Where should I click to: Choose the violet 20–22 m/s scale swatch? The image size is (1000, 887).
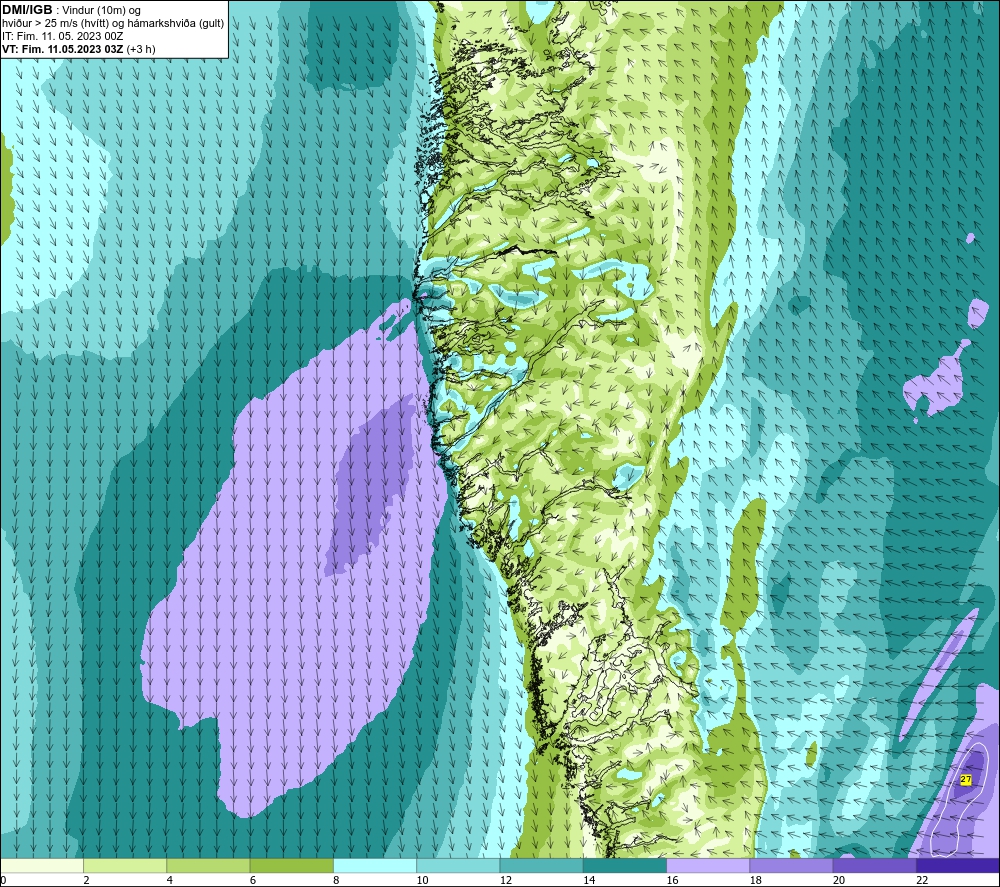(x=874, y=865)
